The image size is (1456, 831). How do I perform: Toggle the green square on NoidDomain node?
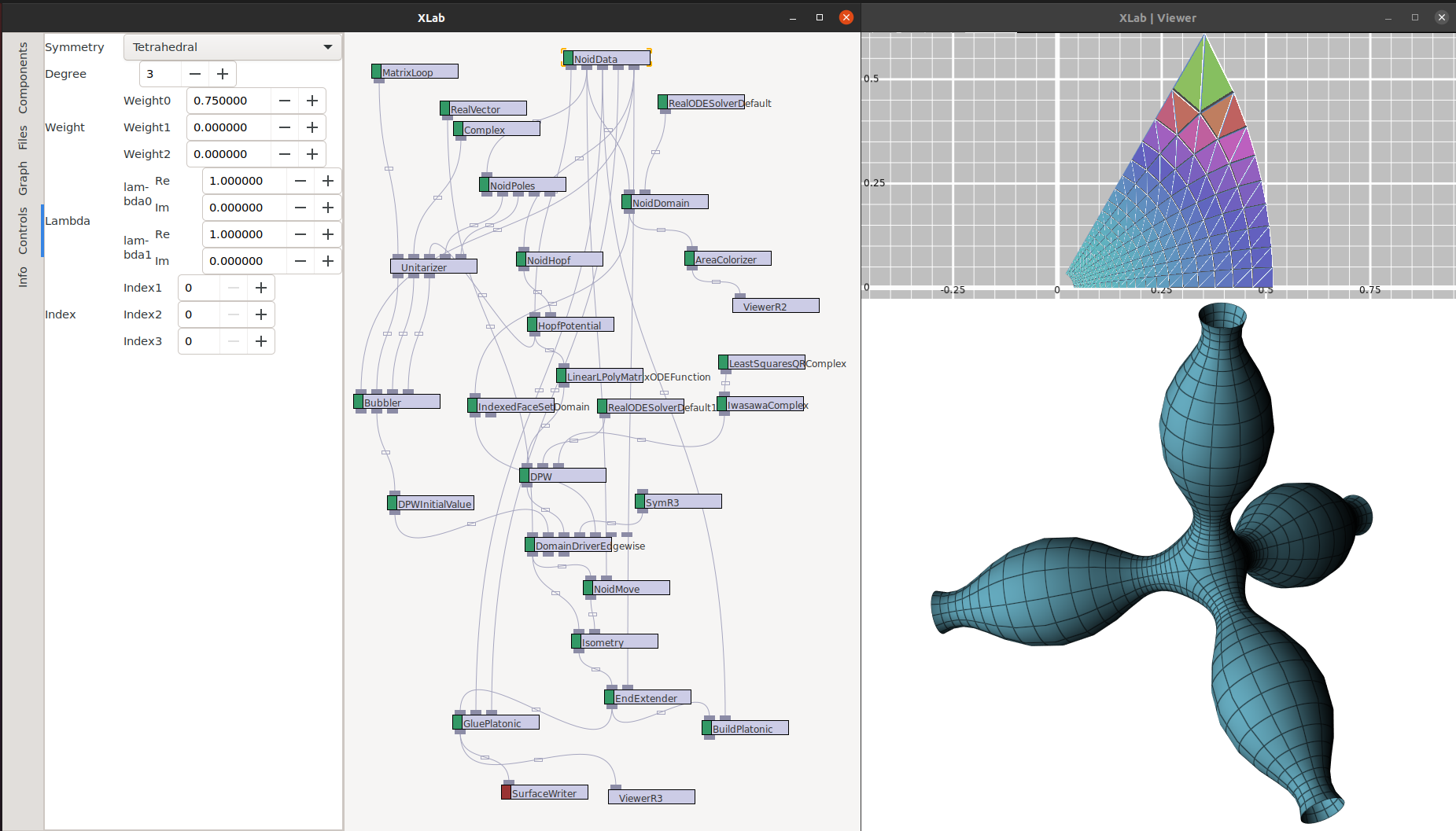click(x=626, y=202)
